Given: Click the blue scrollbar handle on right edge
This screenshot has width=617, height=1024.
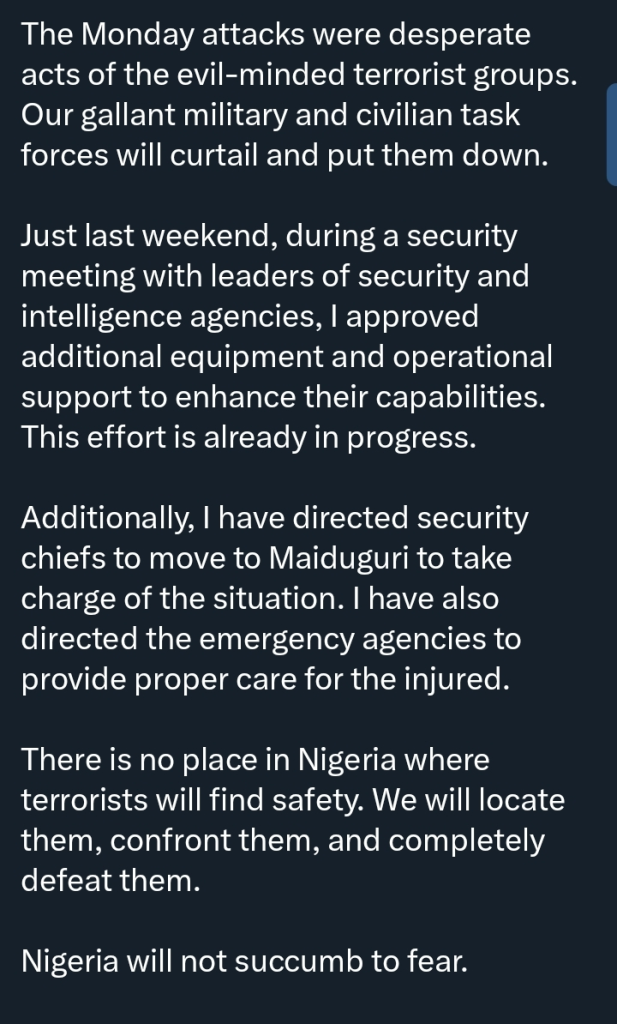Looking at the screenshot, I should pos(611,135).
